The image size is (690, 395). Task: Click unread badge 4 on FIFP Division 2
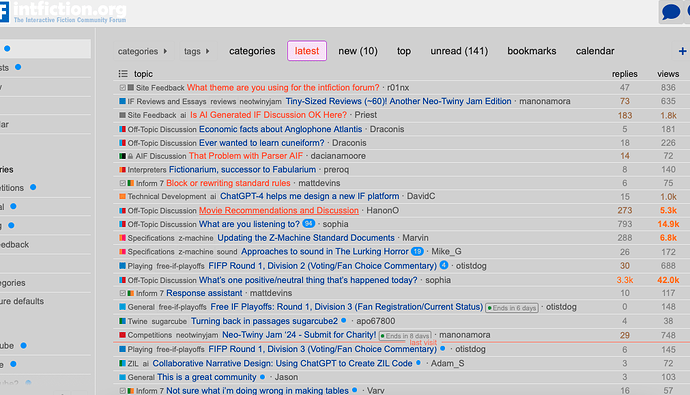point(444,265)
